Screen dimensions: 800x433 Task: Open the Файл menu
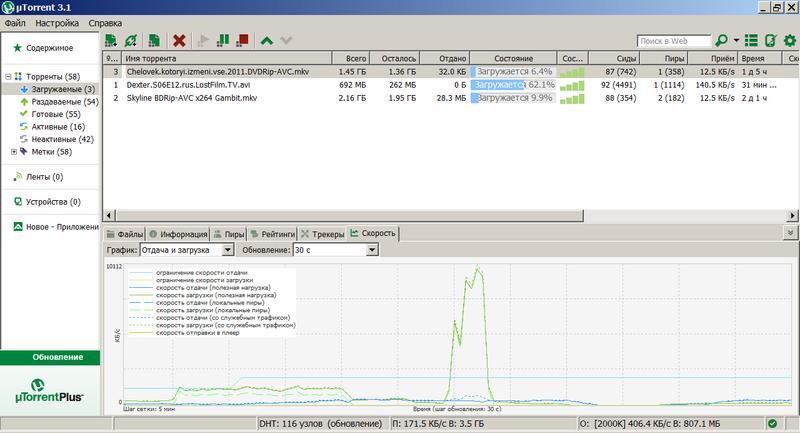point(15,23)
